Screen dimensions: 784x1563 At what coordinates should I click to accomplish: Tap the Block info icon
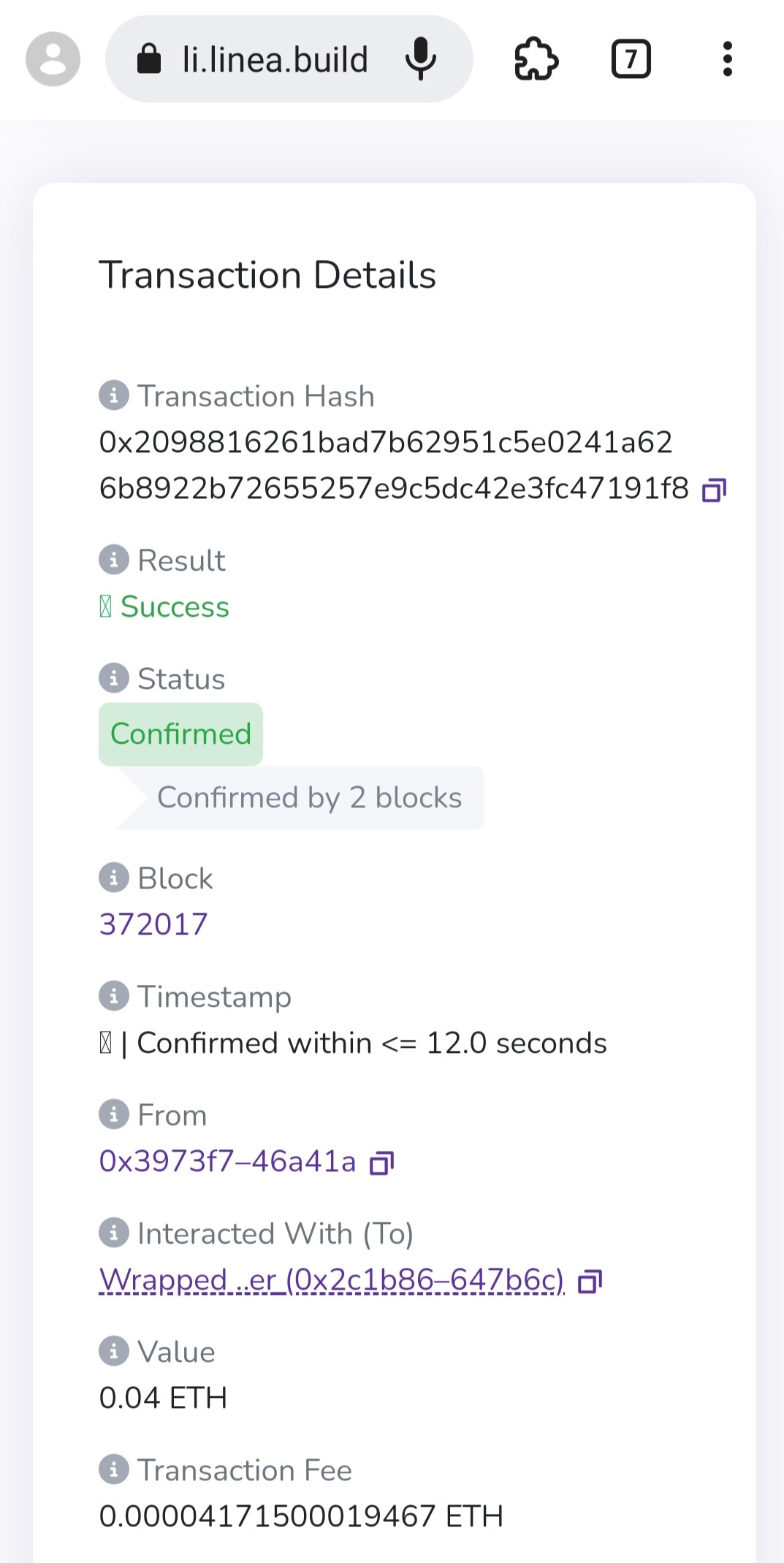[113, 878]
